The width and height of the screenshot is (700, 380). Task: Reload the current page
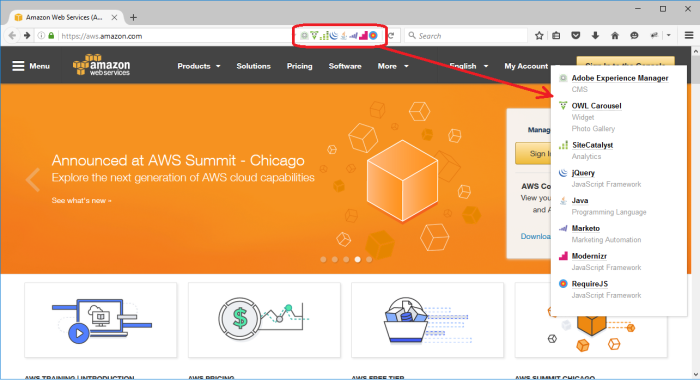(391, 36)
